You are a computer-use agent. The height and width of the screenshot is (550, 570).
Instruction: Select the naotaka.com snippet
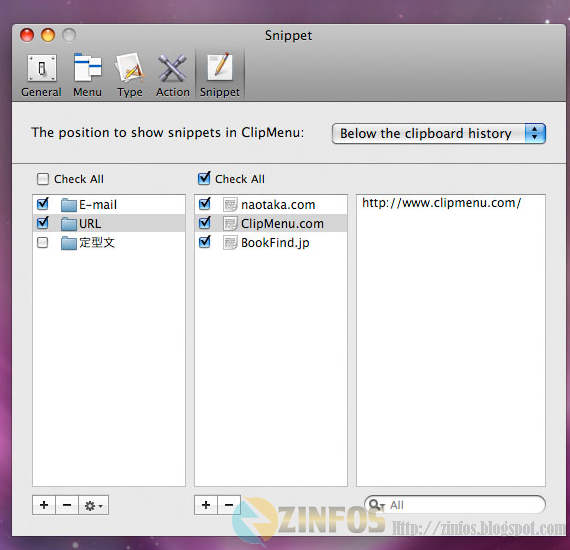point(271,205)
